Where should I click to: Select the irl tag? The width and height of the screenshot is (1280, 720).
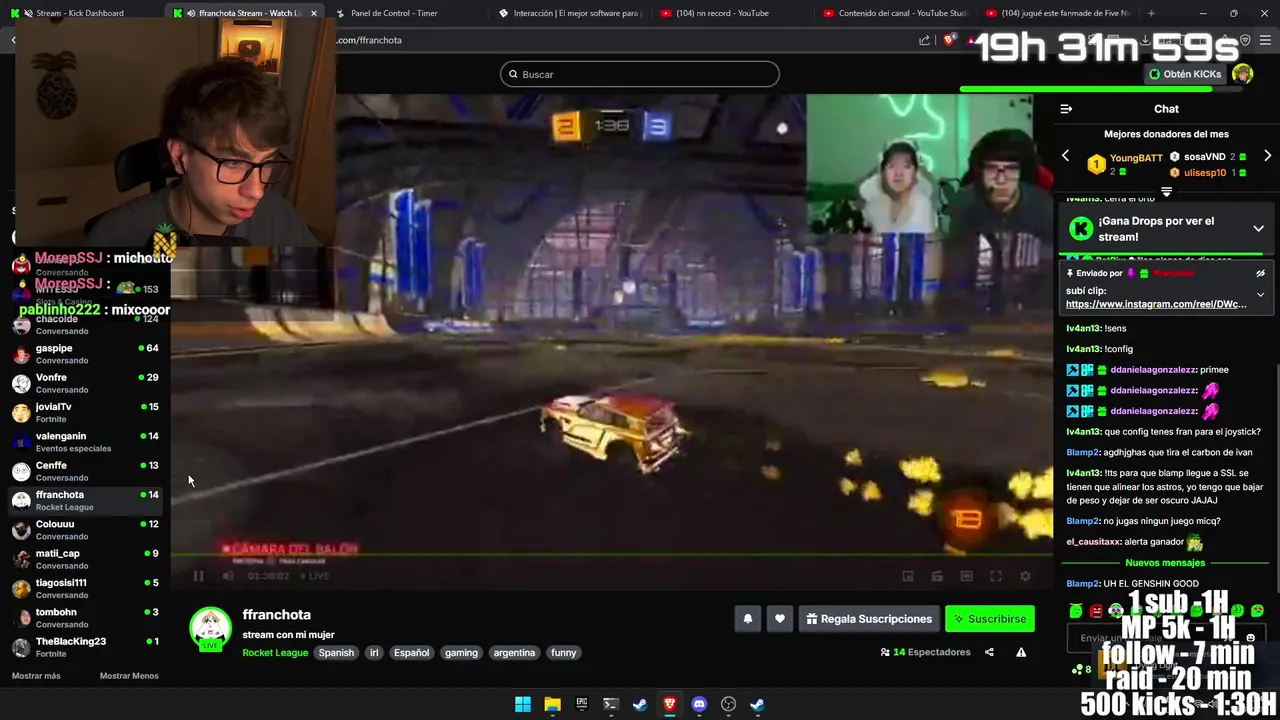click(x=374, y=653)
